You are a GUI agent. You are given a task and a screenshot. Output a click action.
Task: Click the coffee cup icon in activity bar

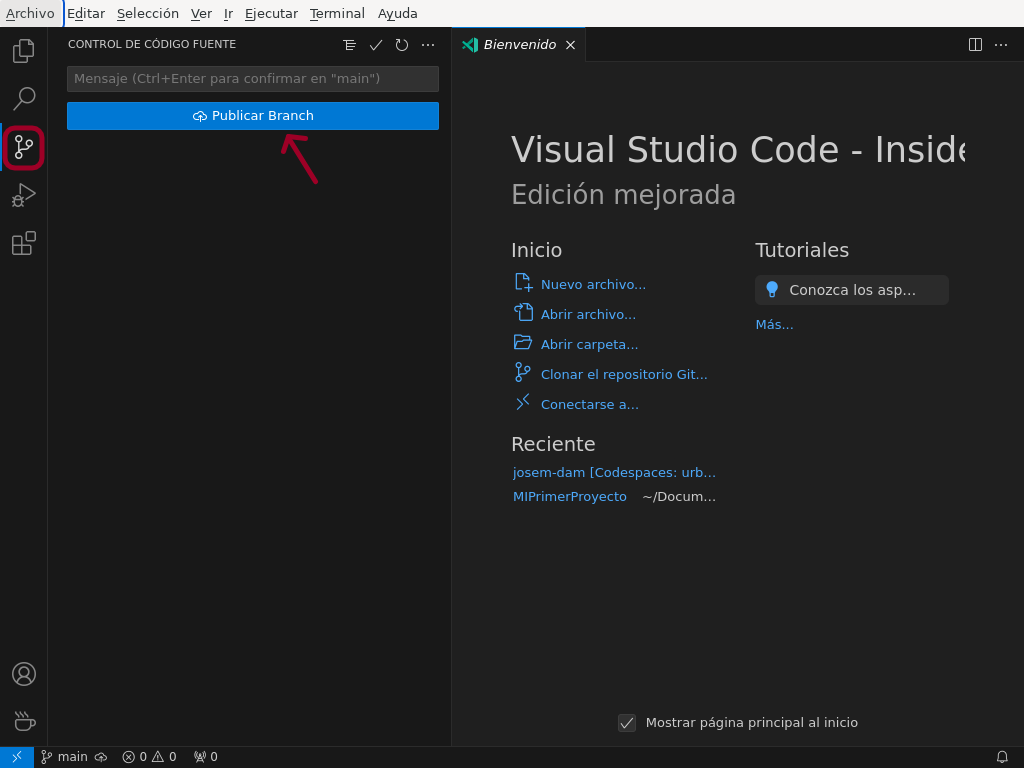24,722
